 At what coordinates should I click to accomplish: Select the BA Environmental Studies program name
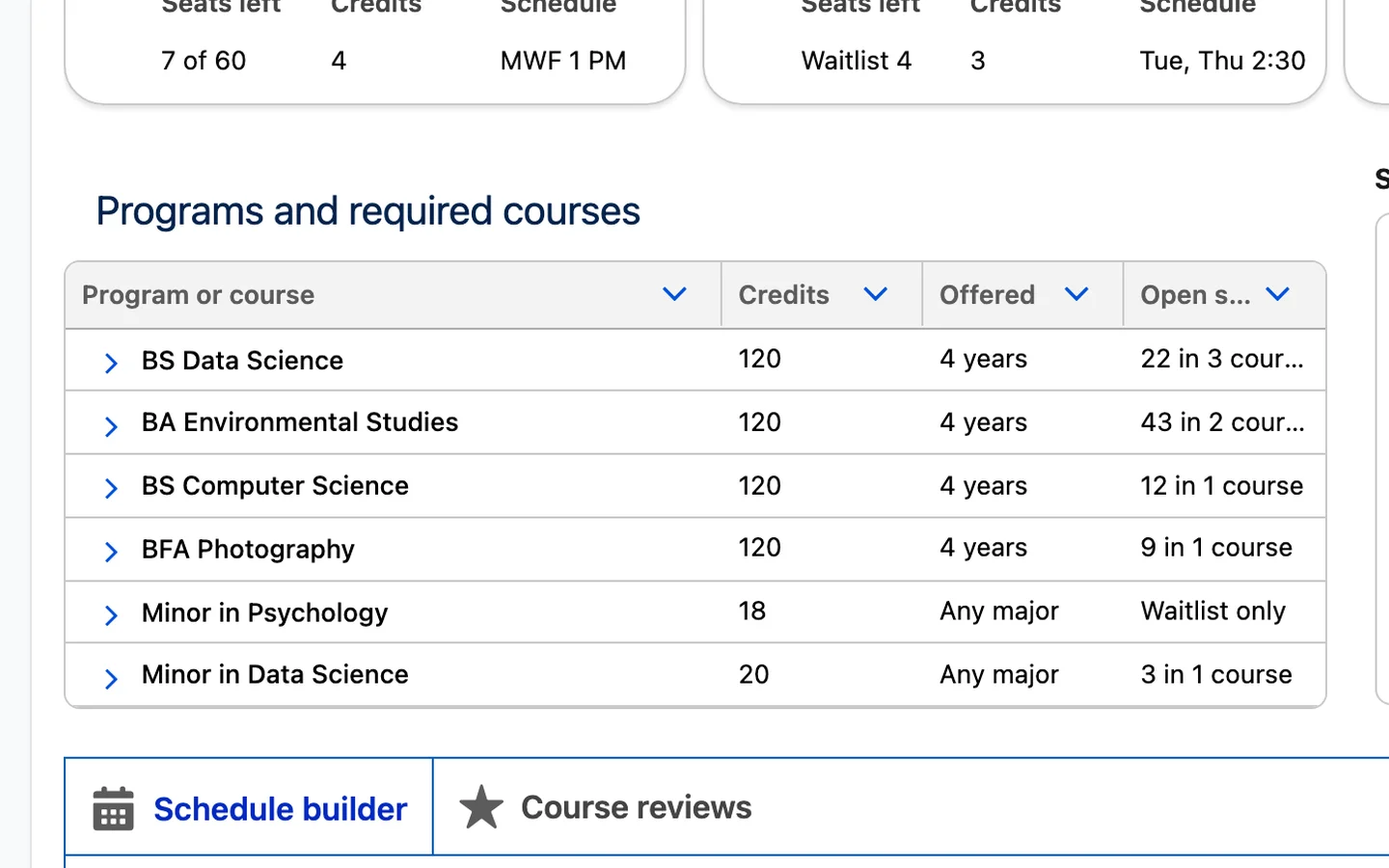pyautogui.click(x=300, y=422)
